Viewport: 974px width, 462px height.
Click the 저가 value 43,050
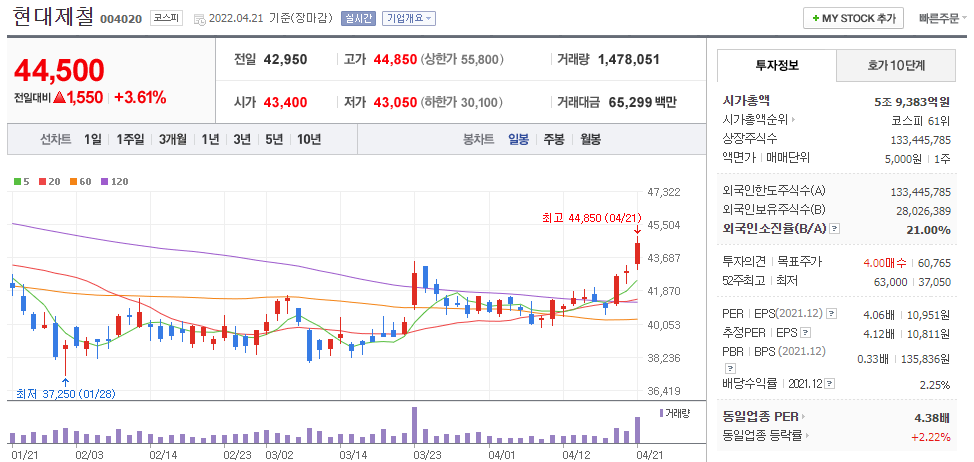pos(395,102)
